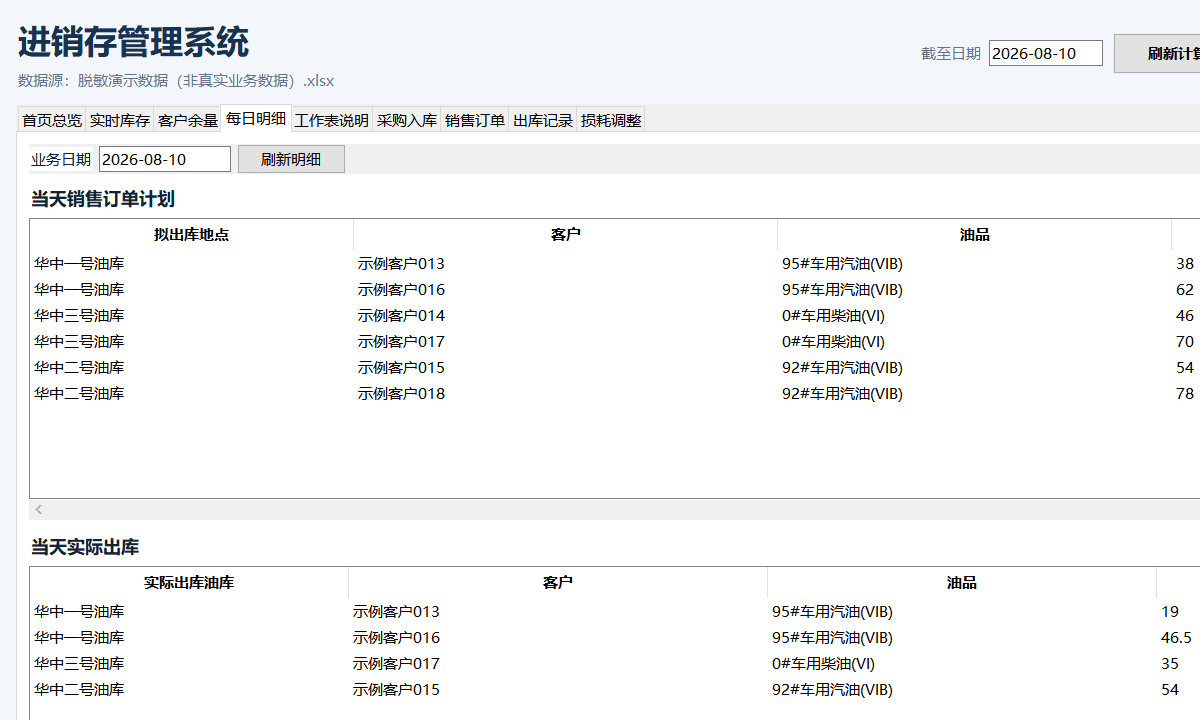1200x720 pixels.
Task: Click 92#车用汽油(VIB) for 示例客户018
Action: tap(842, 394)
